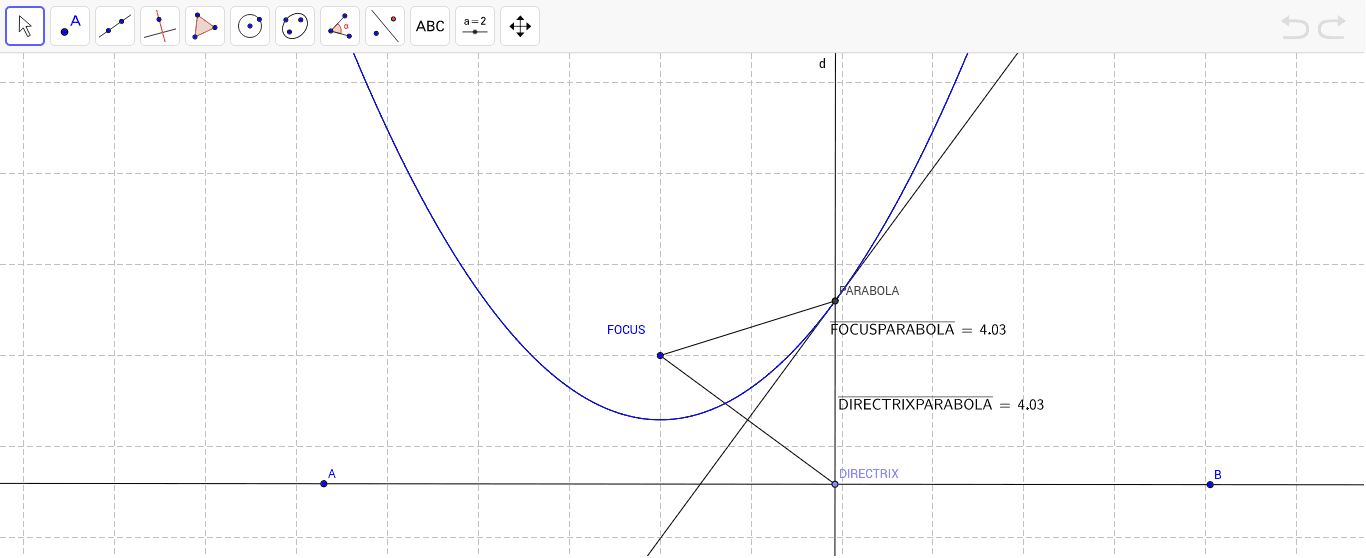
Task: Select the a=2 Slider tool
Action: [475, 26]
